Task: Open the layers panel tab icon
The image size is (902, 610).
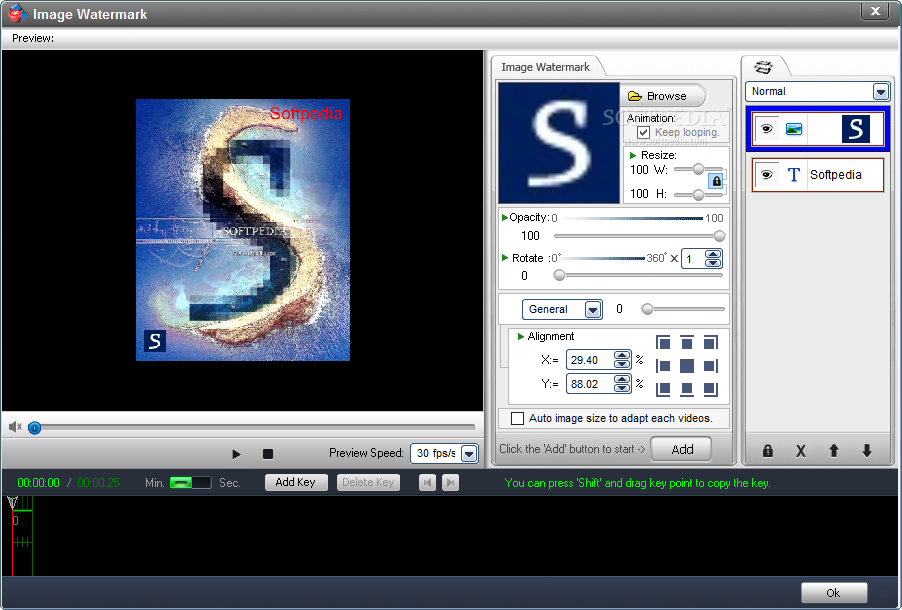Action: tap(763, 67)
